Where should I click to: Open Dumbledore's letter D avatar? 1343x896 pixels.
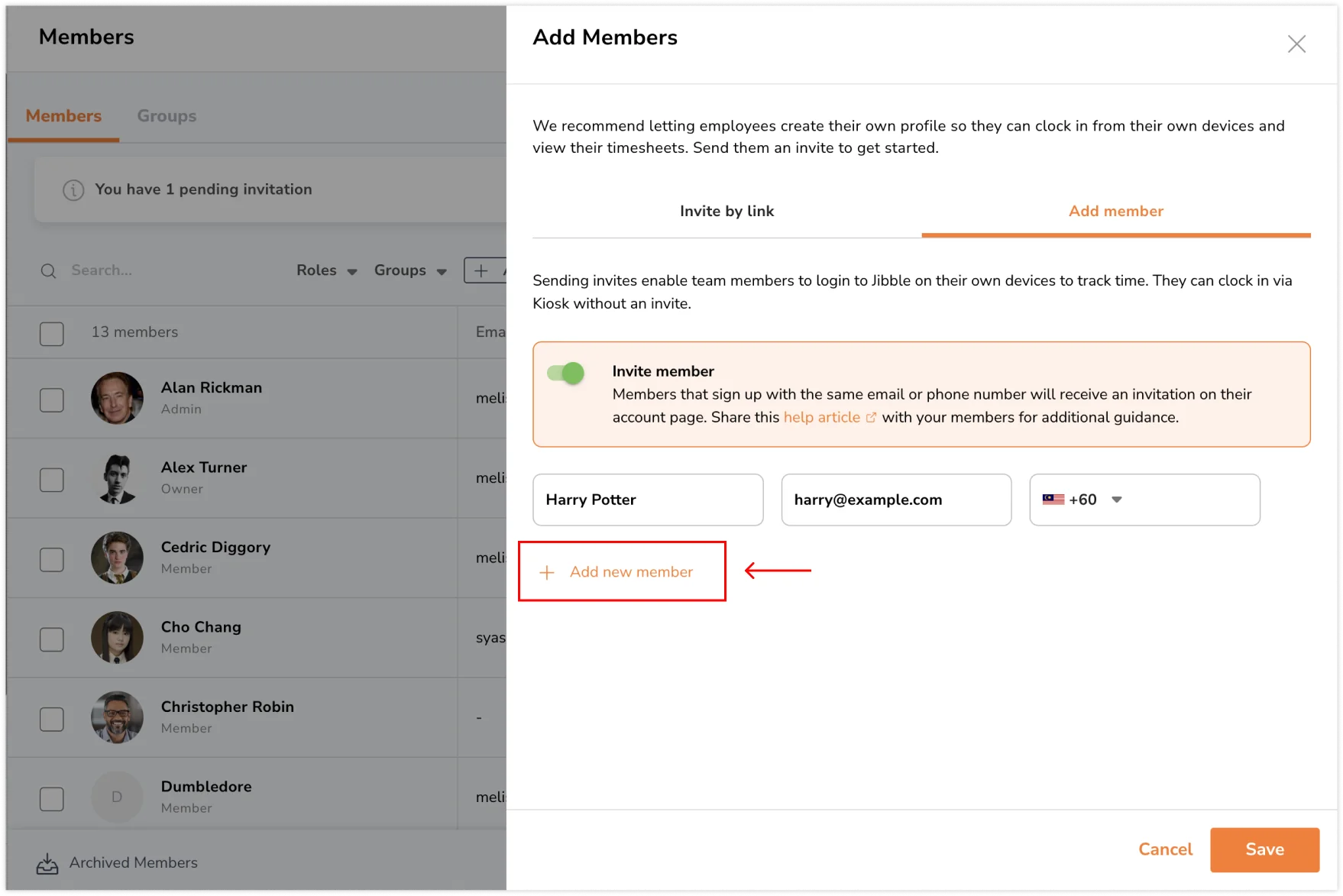point(117,797)
